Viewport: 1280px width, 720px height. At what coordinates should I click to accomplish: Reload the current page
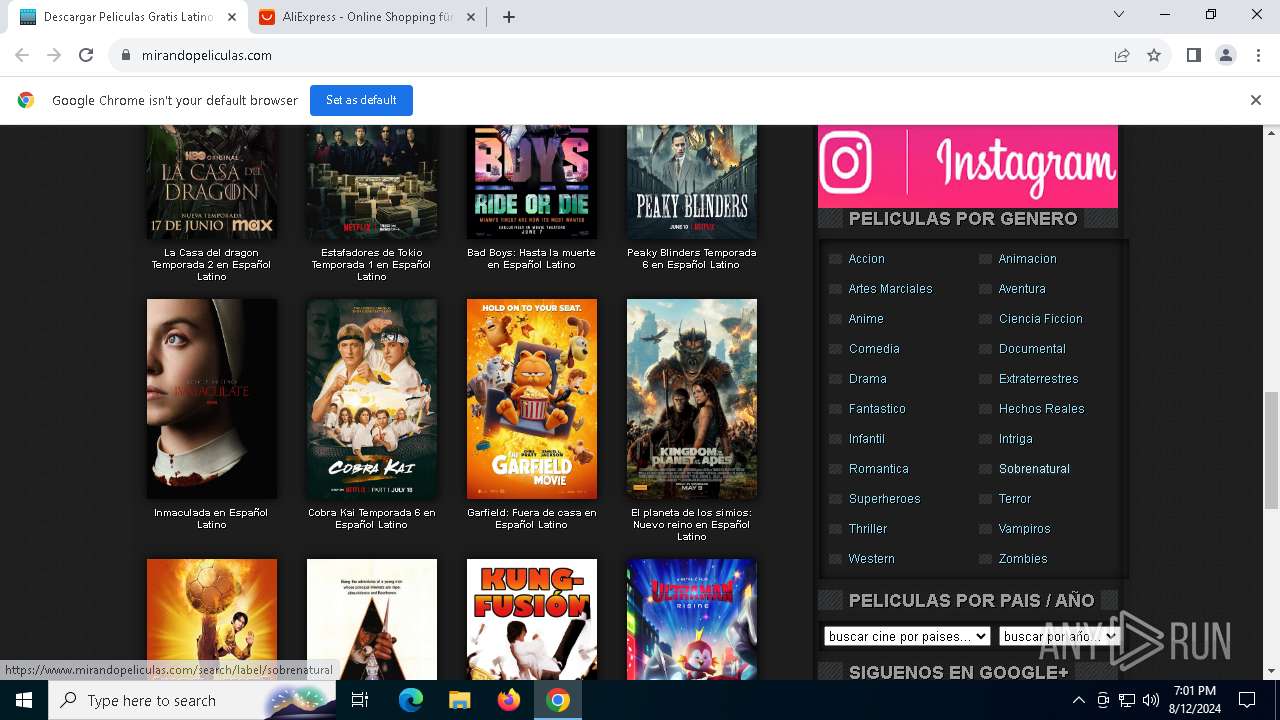86,56
